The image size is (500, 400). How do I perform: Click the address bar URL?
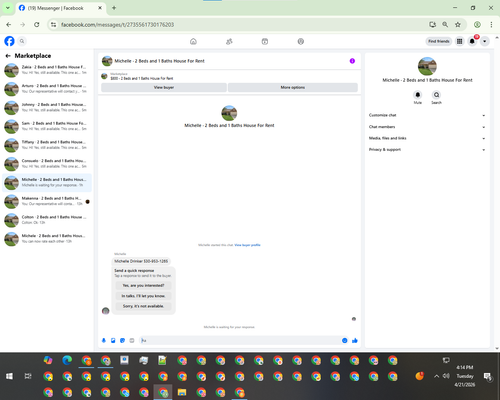tap(117, 25)
